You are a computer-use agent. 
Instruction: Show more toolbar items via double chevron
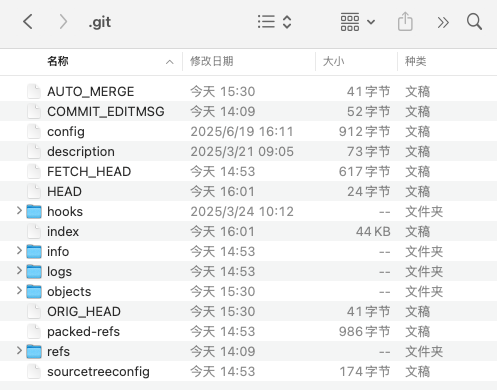pos(443,22)
